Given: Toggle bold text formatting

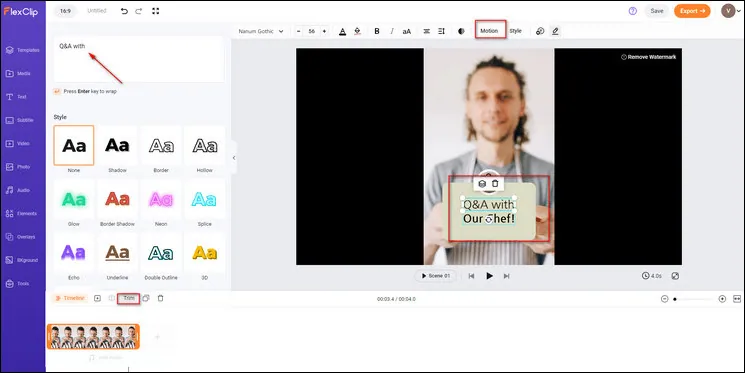Looking at the screenshot, I should click(377, 31).
